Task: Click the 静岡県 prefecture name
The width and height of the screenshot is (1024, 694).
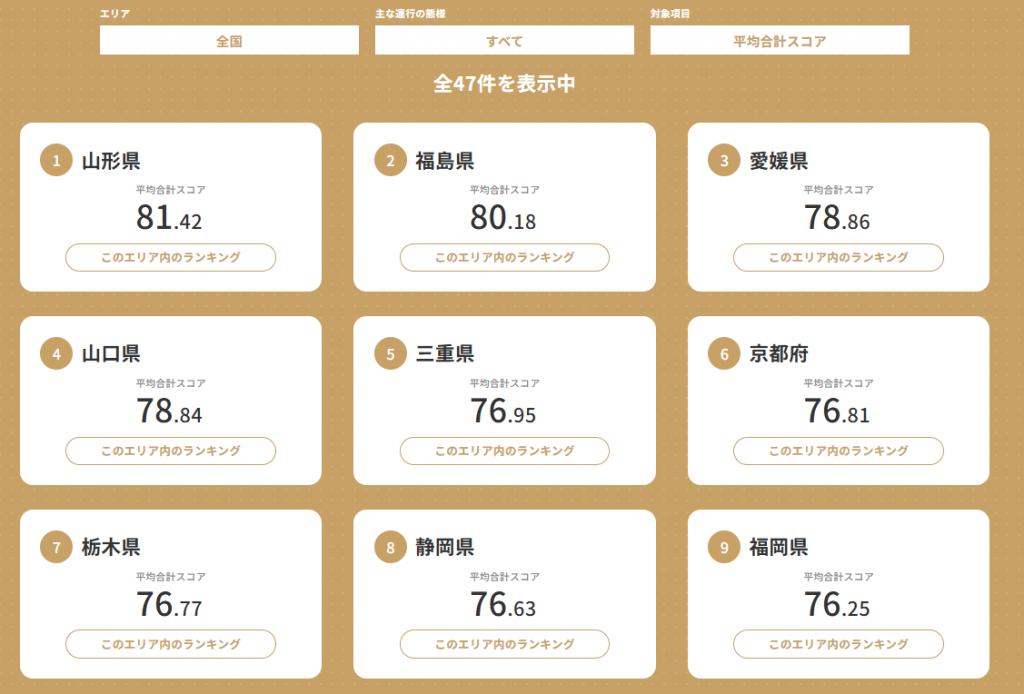Action: [445, 547]
